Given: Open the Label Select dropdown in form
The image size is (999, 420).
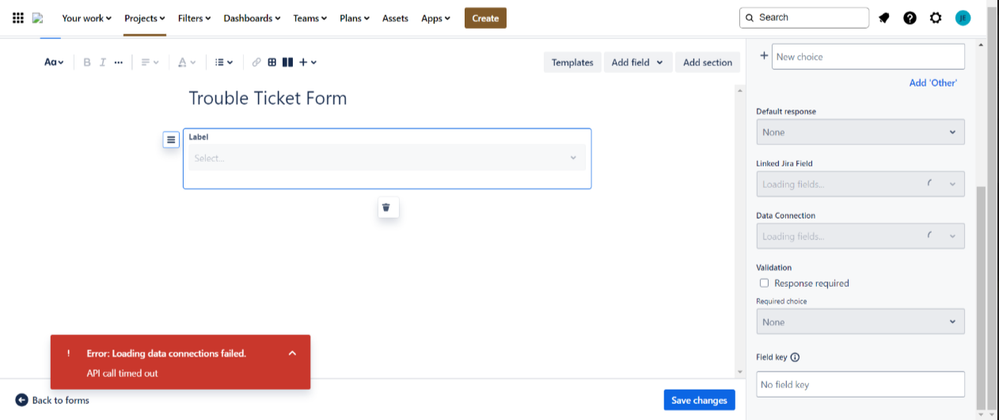Looking at the screenshot, I should coord(387,158).
